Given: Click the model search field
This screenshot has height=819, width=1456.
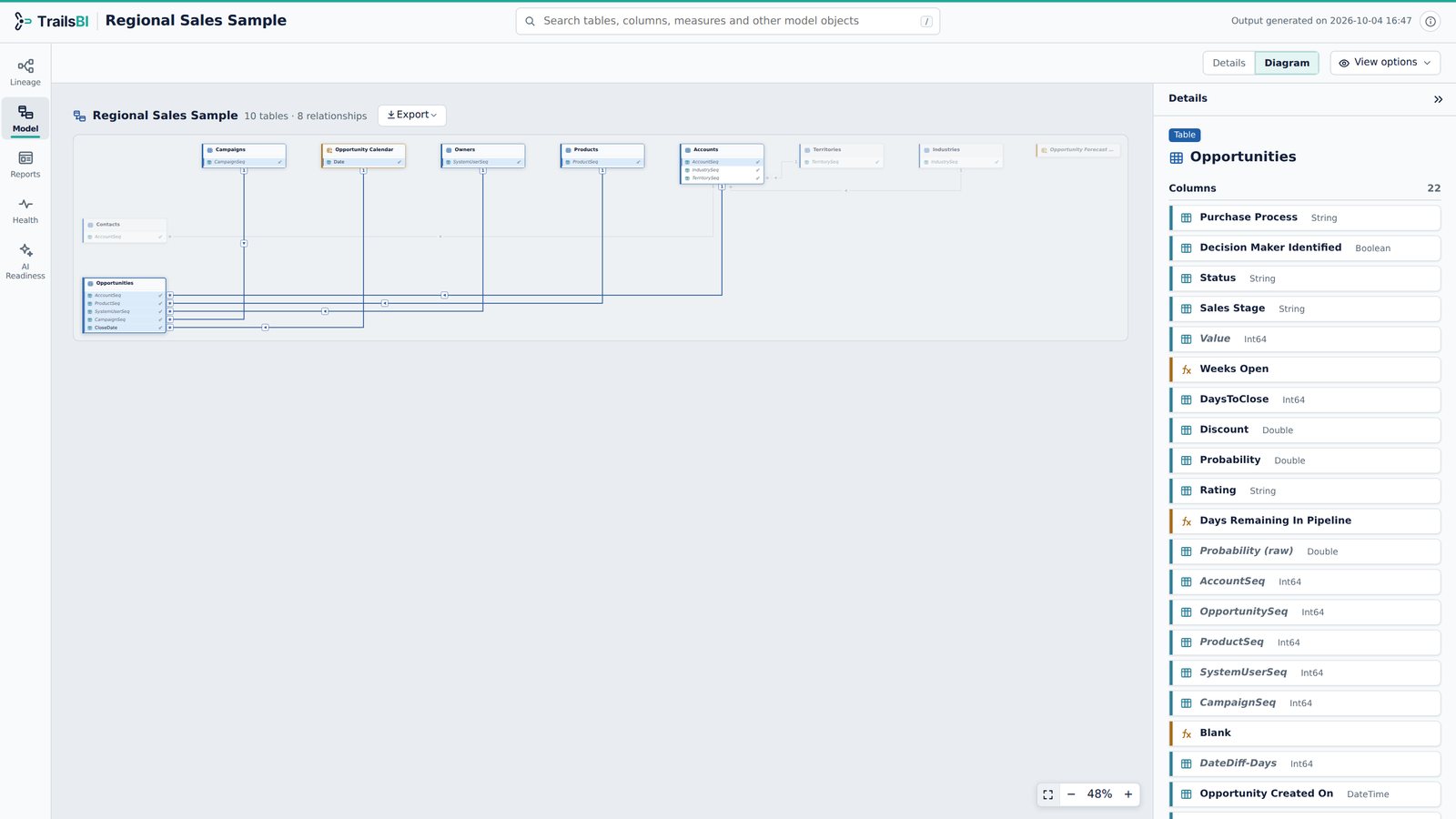Looking at the screenshot, I should pos(728,21).
